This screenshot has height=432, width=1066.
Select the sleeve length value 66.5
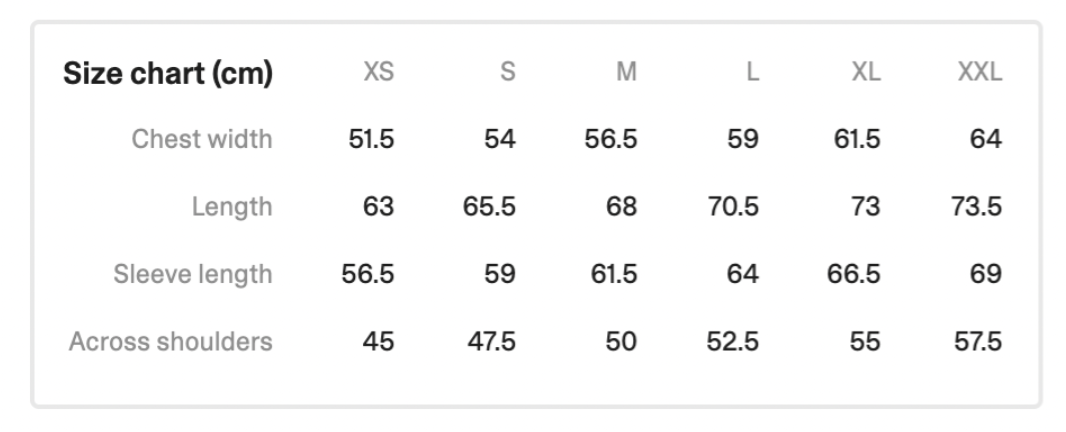pyautogui.click(x=854, y=274)
